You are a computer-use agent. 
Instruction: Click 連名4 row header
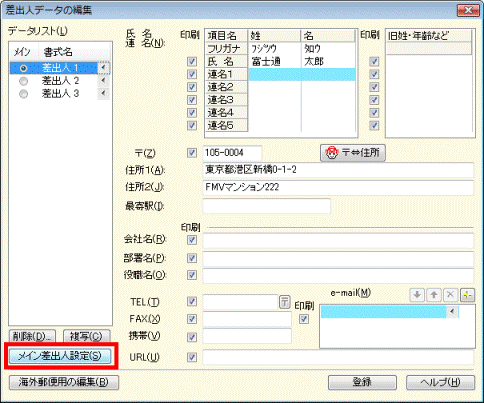coord(227,113)
